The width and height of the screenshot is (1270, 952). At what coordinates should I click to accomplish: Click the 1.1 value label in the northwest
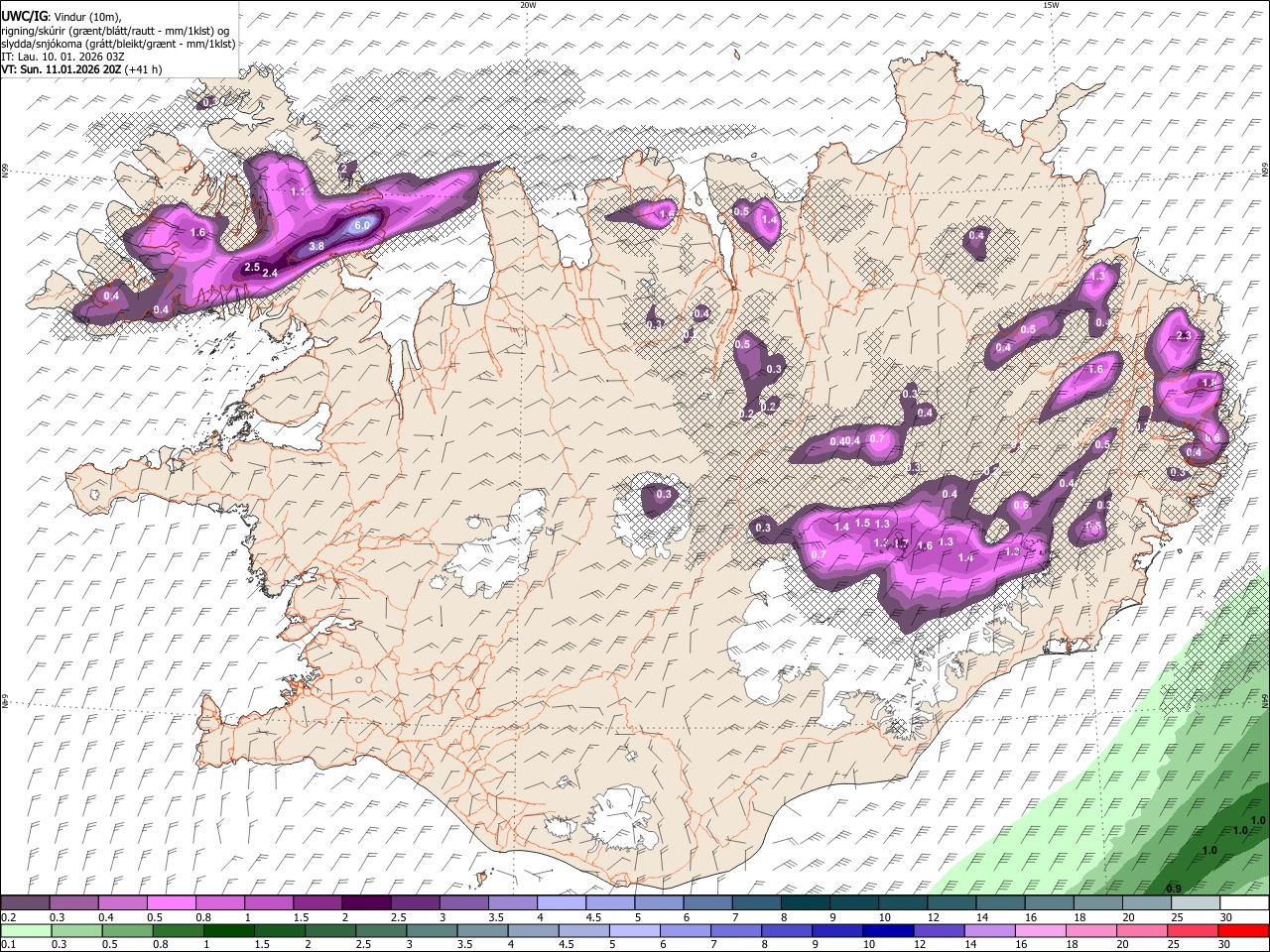click(298, 190)
